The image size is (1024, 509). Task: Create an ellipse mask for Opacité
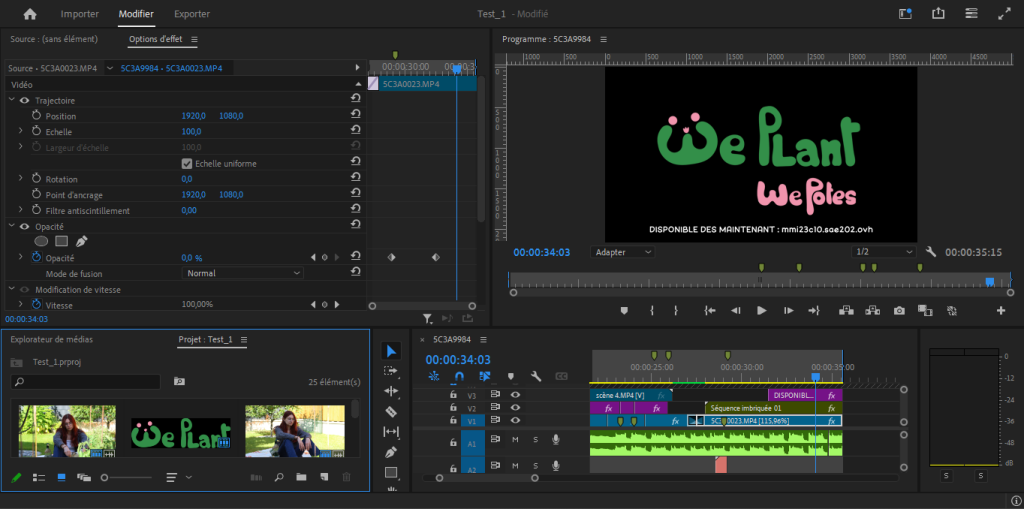pos(41,241)
